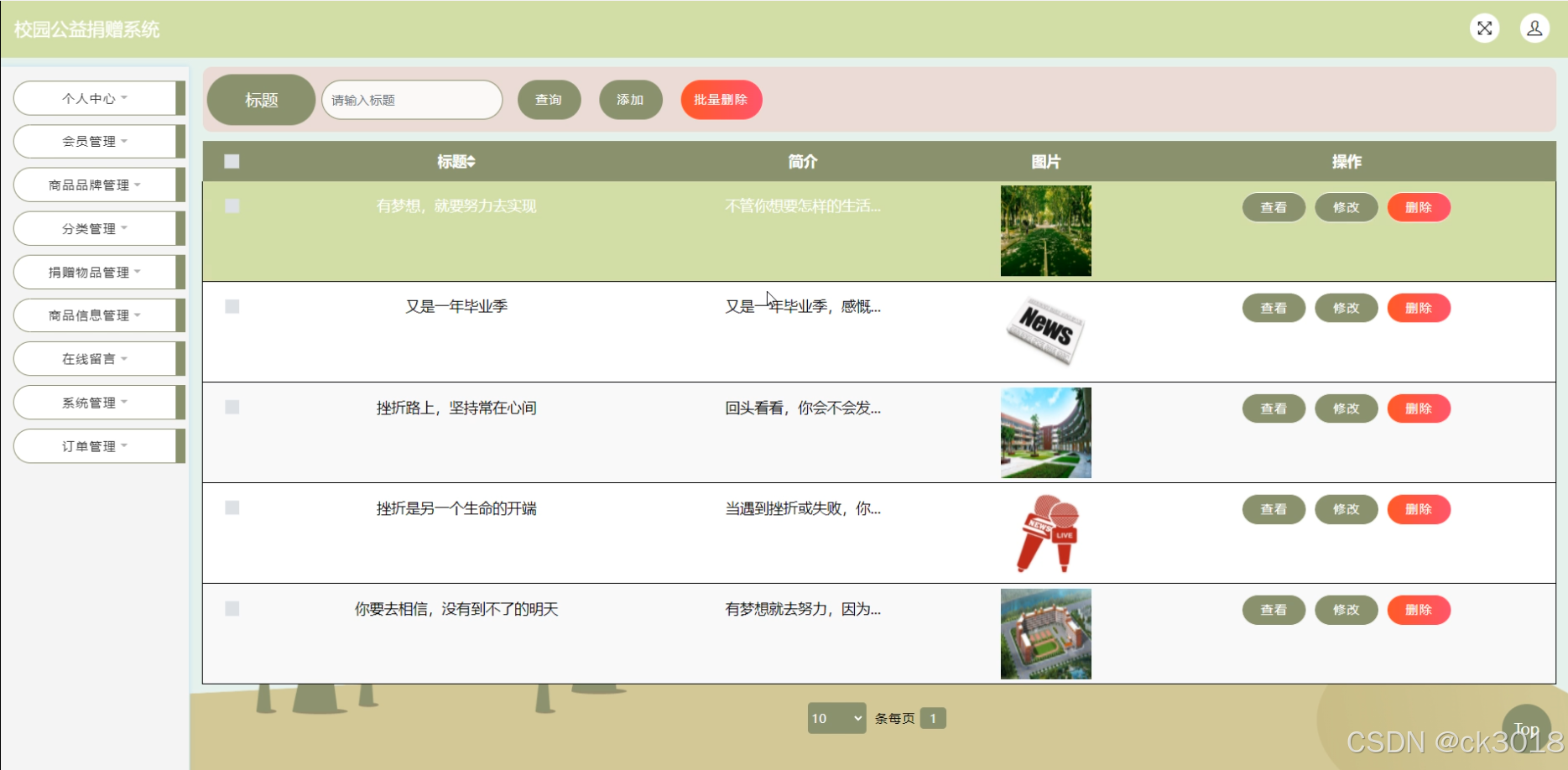Open the curved campus building thumbnail
Screen dimensions: 1568x770
(1046, 433)
